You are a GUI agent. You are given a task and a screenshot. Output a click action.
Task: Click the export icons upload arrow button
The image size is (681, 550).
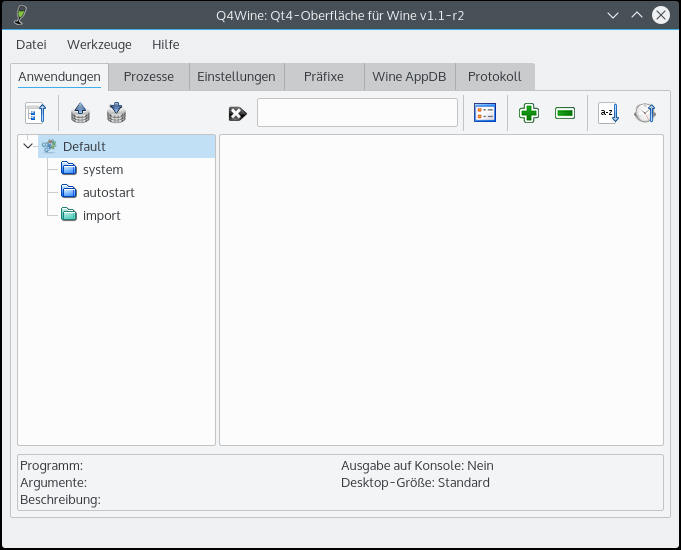[81, 113]
